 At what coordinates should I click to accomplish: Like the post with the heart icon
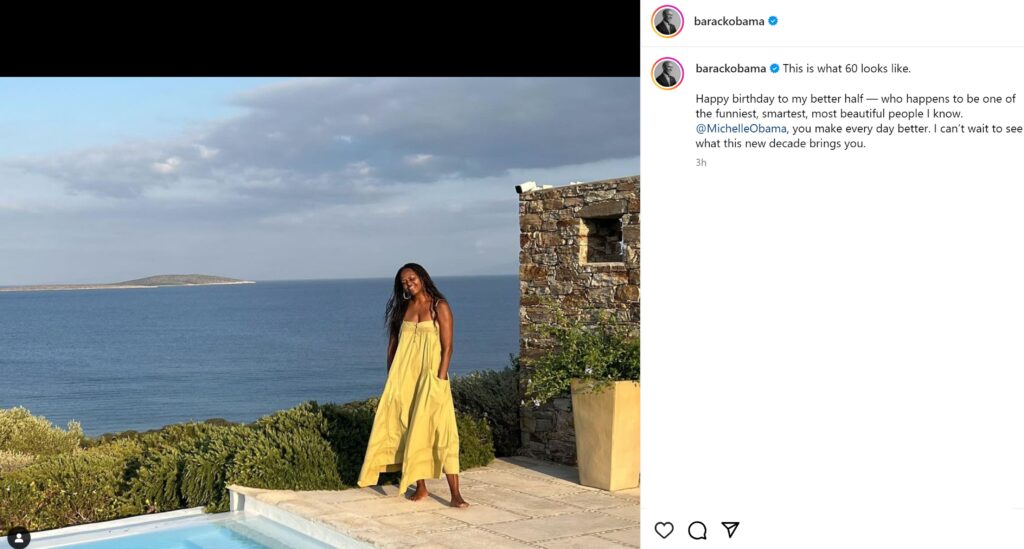pyautogui.click(x=664, y=530)
